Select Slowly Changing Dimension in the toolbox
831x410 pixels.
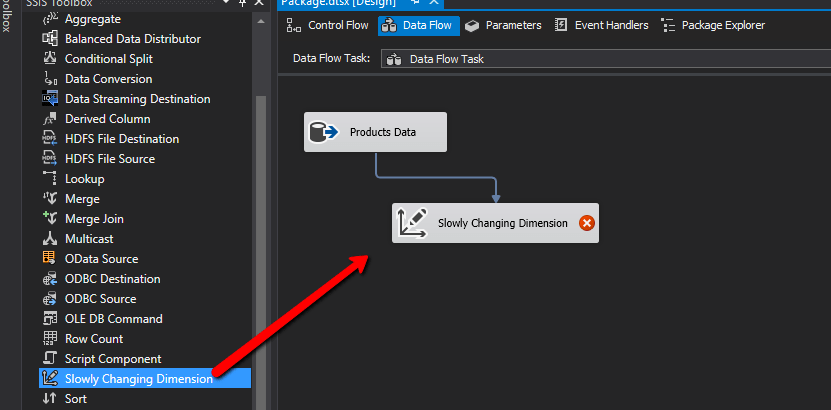[138, 379]
